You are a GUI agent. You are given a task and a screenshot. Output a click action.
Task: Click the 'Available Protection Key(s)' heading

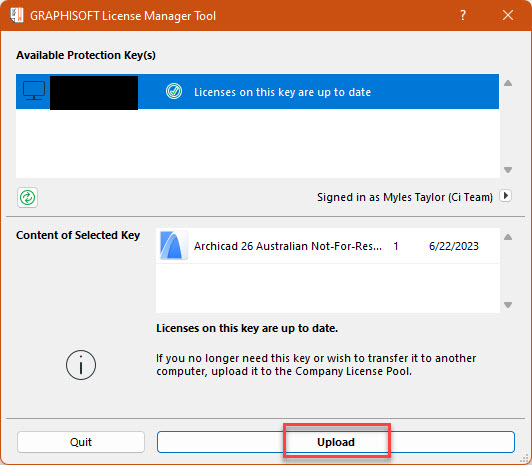point(86,55)
